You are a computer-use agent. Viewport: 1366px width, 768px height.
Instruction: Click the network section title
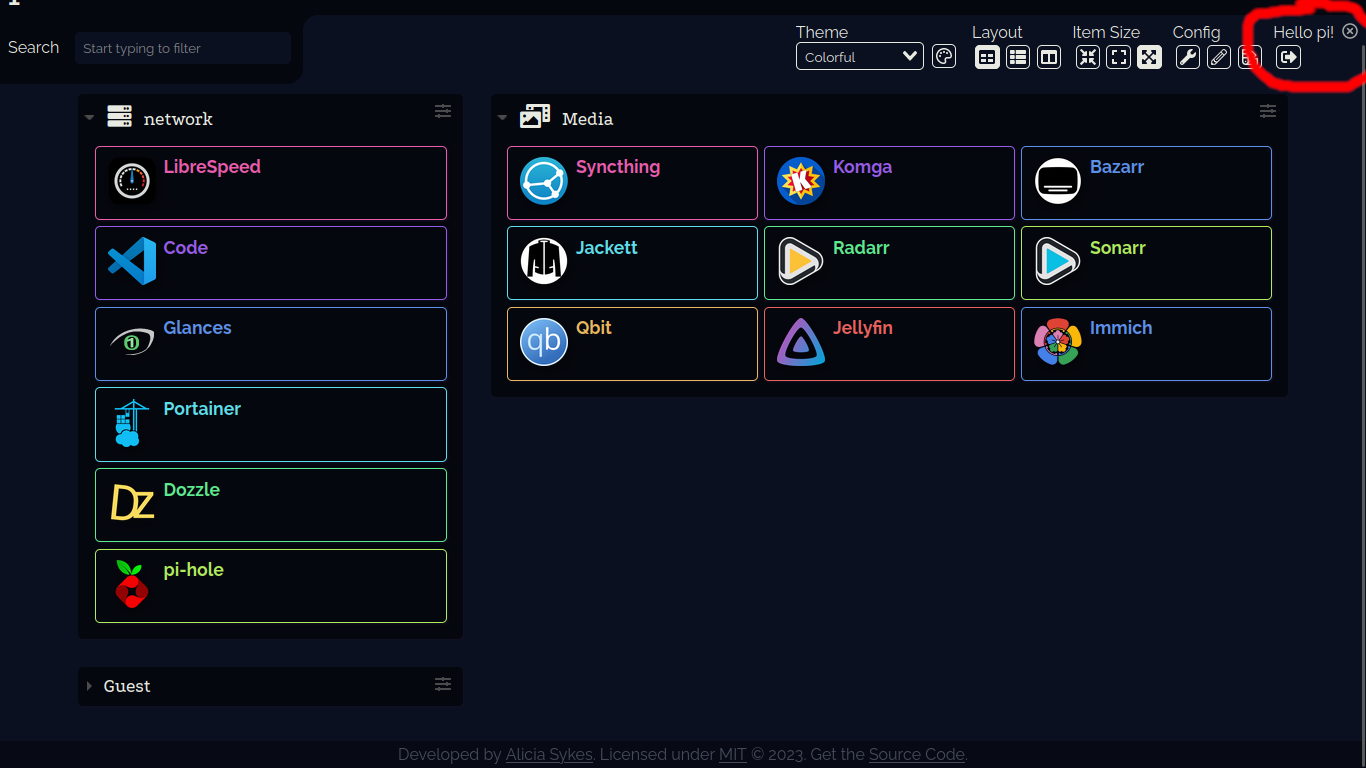178,119
